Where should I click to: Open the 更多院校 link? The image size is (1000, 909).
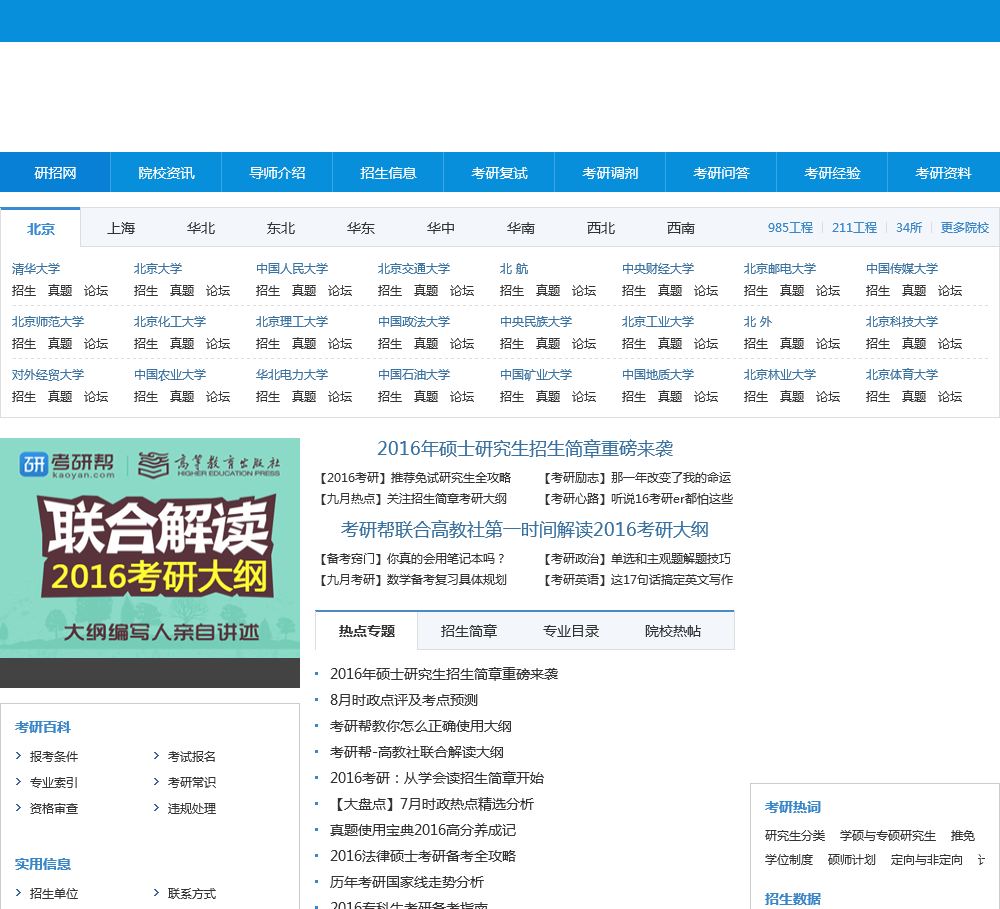tap(964, 228)
